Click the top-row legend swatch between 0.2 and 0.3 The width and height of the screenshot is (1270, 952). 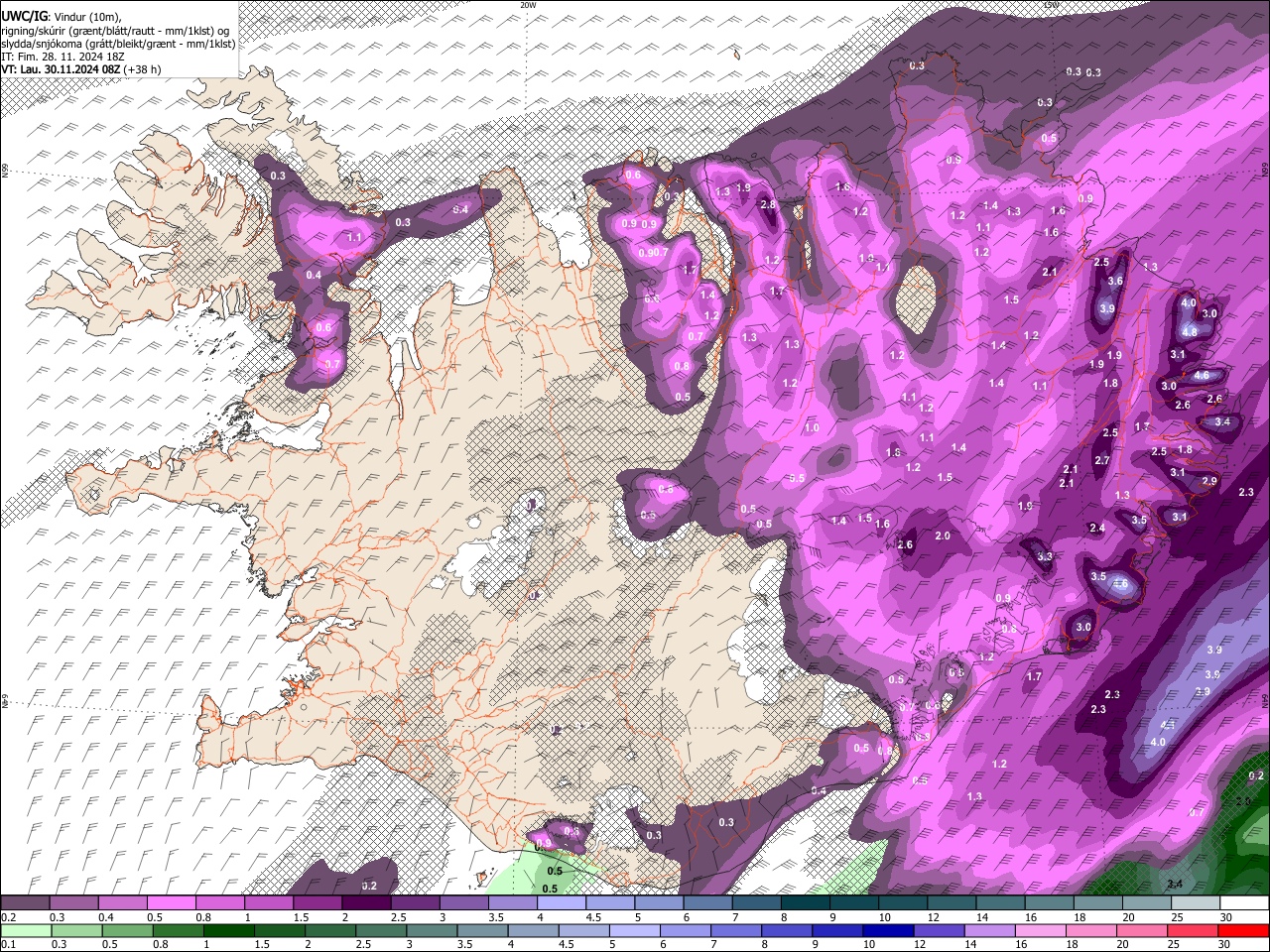coord(25,903)
